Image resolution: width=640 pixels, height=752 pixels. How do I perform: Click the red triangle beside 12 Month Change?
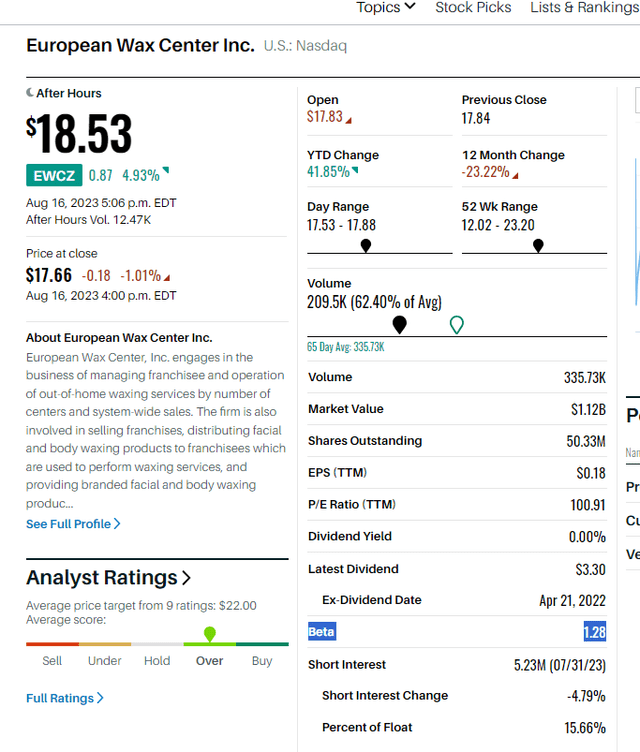pyautogui.click(x=516, y=174)
